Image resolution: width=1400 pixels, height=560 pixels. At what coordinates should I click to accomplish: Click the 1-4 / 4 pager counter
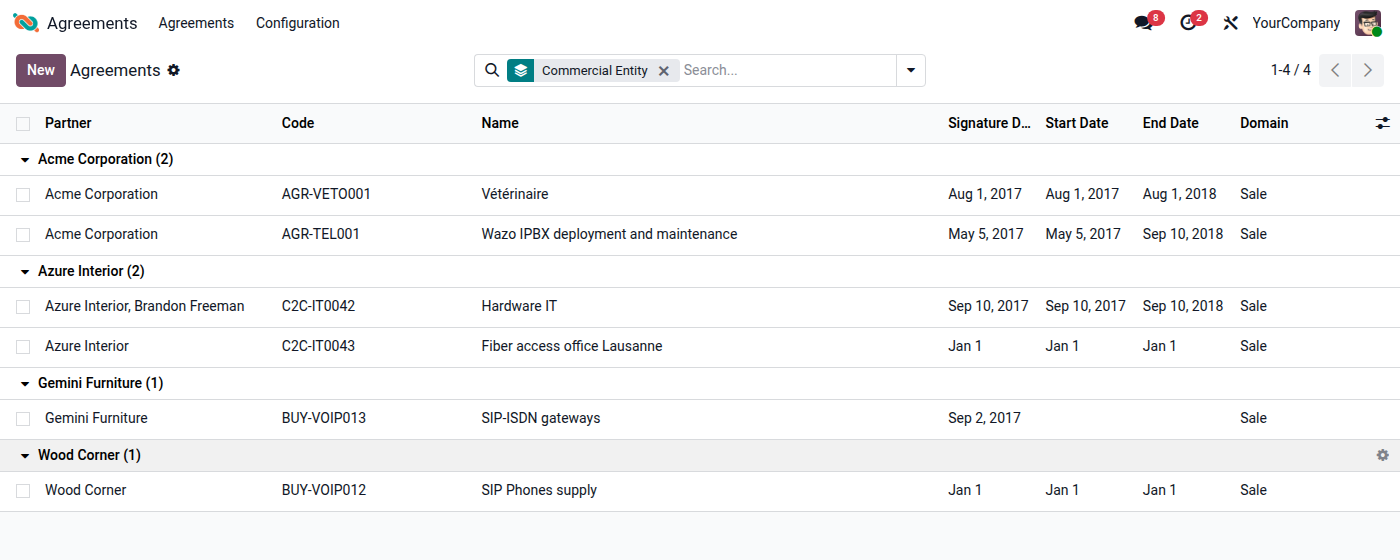click(1291, 70)
